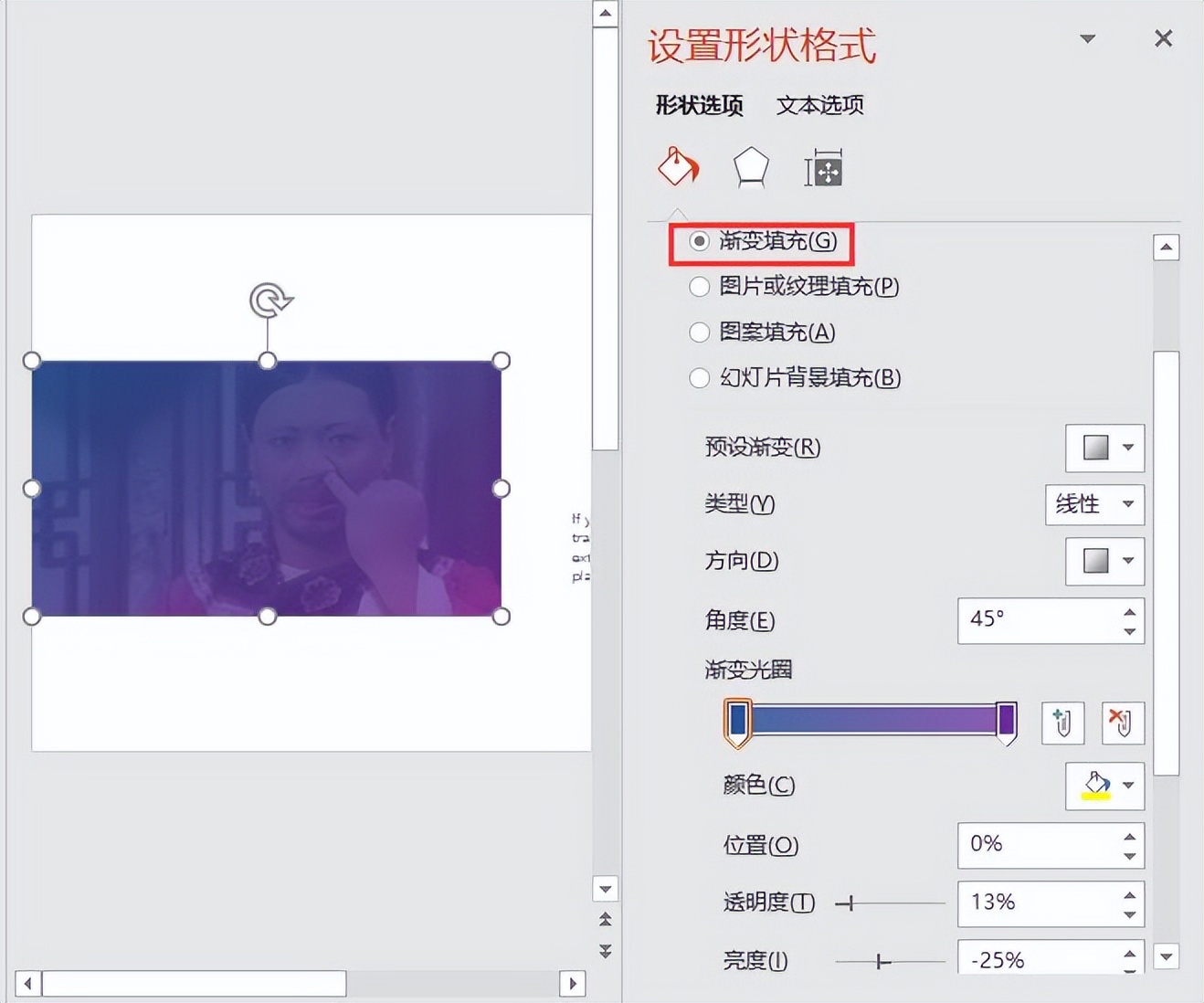This screenshot has width=1204, height=1003.
Task: Click the 角度 input field showing 45°
Action: pyautogui.click(x=1037, y=620)
